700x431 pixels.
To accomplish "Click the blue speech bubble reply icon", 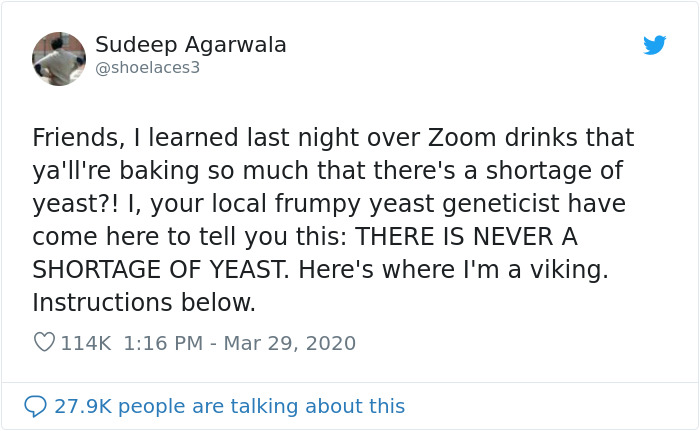I will coord(35,406).
